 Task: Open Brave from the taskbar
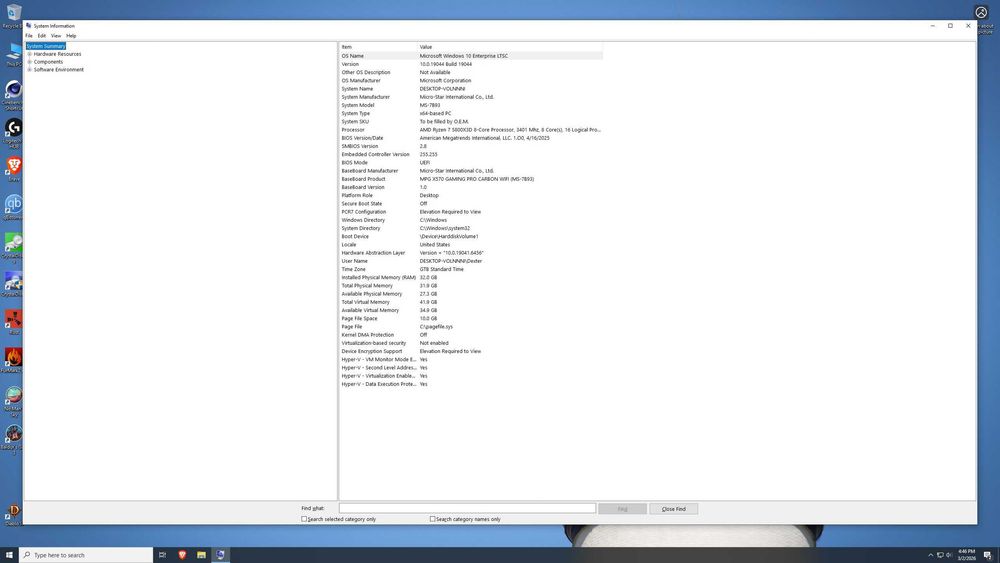click(x=182, y=555)
